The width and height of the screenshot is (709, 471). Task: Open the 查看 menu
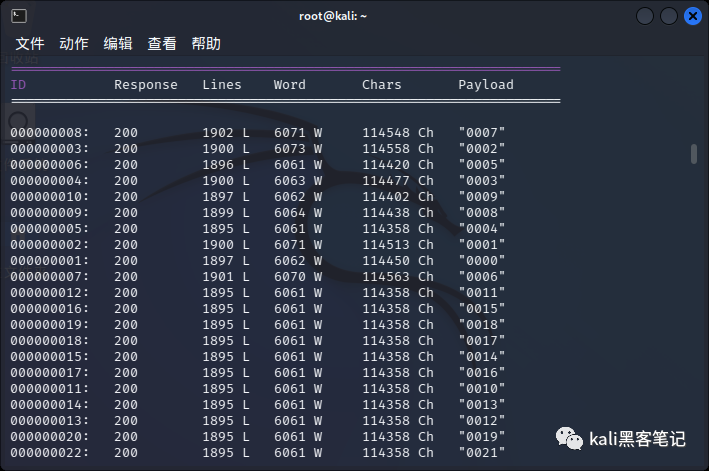[x=162, y=44]
